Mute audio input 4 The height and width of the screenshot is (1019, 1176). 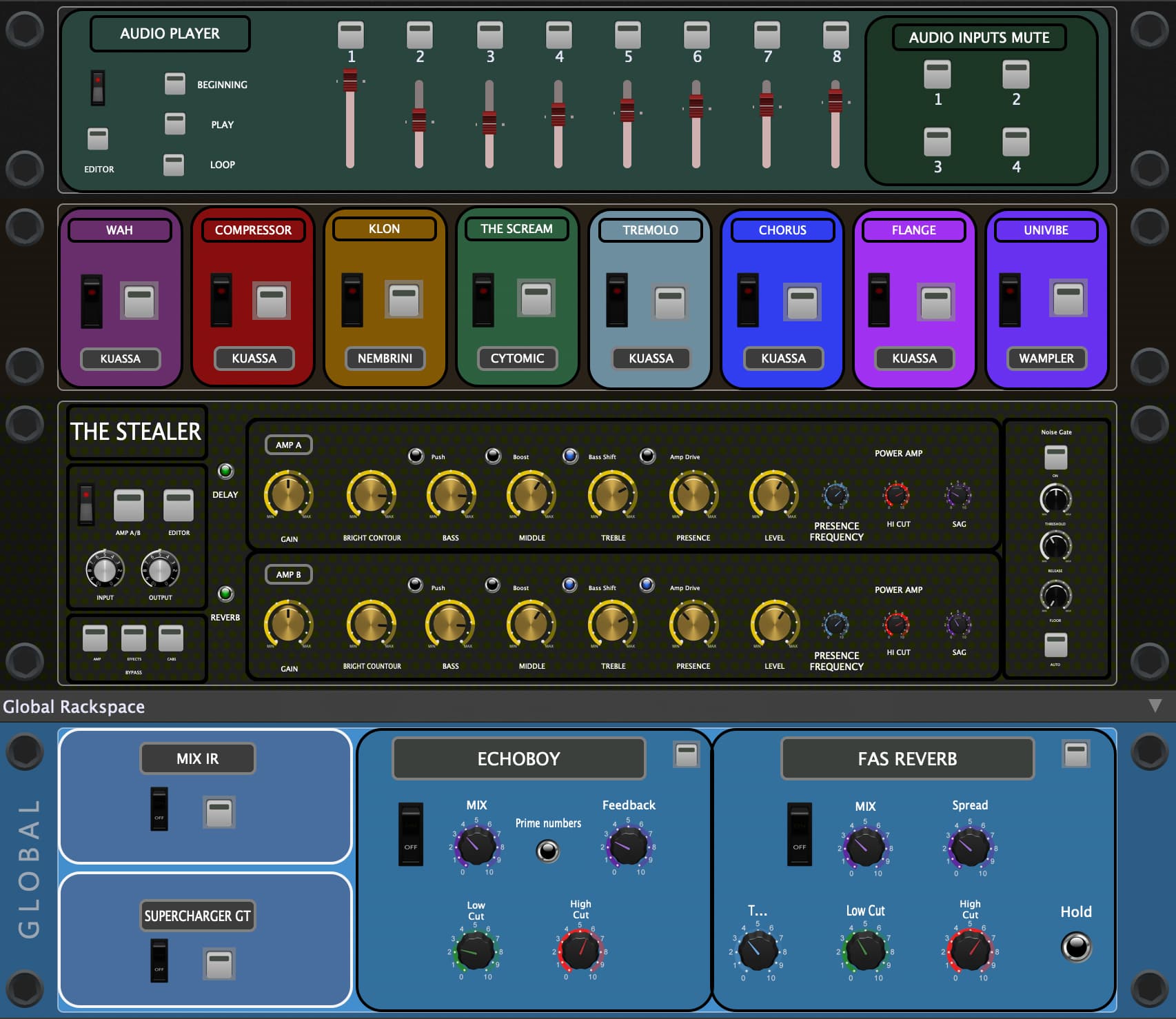click(1016, 142)
